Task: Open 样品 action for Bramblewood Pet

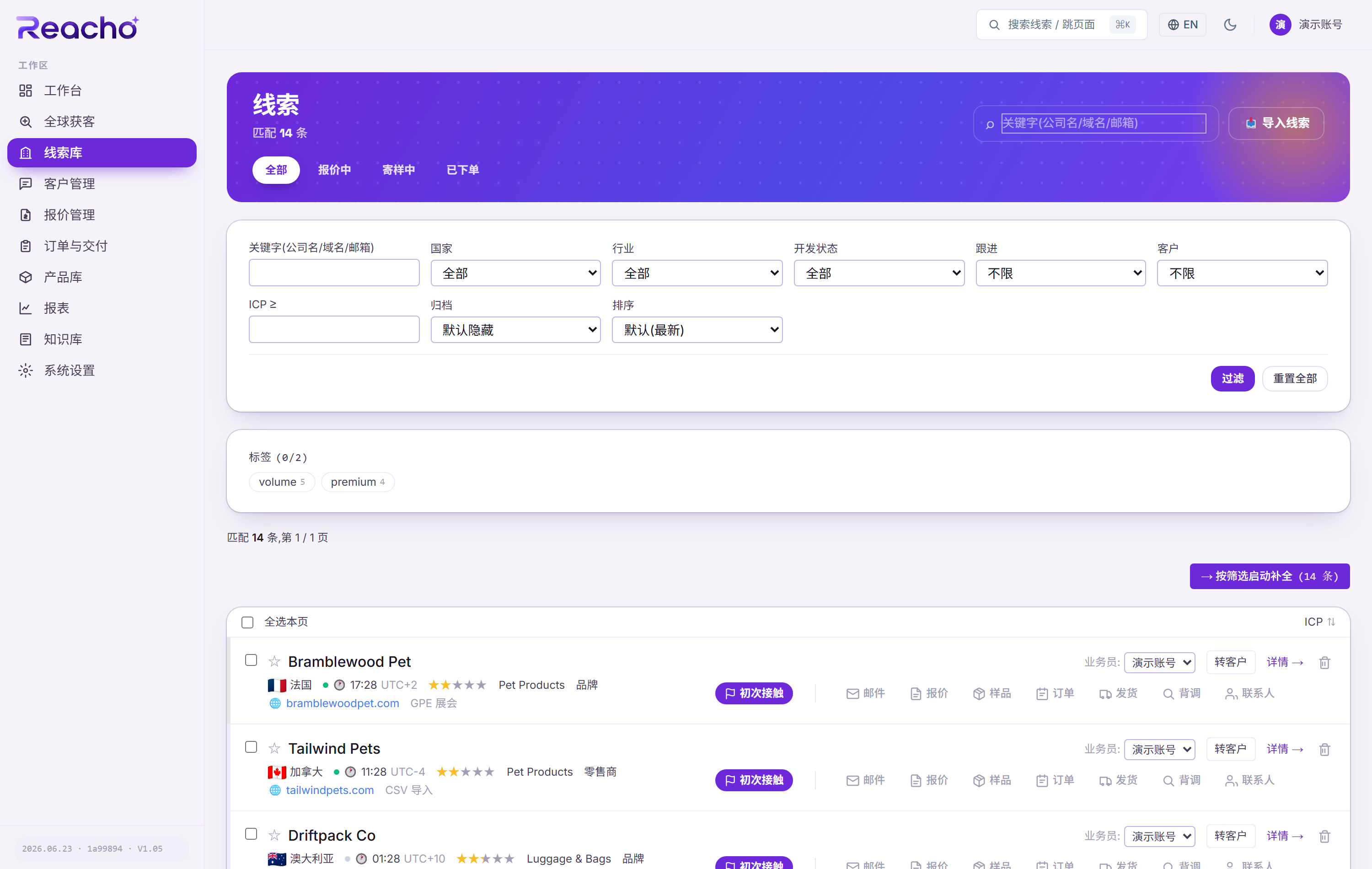Action: coord(992,693)
